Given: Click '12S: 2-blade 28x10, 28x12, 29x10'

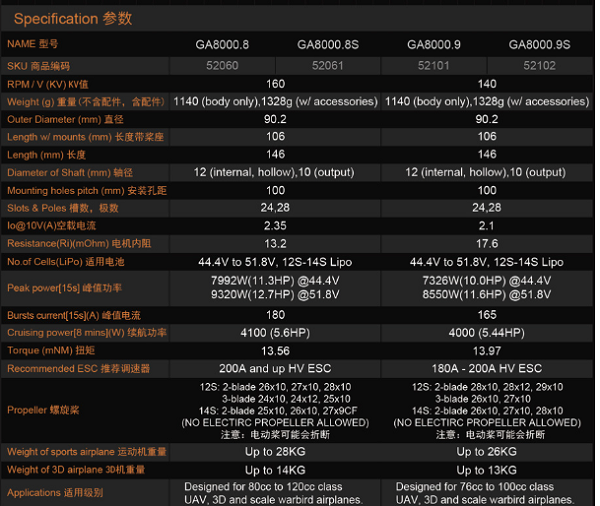Looking at the screenshot, I should (488, 387).
